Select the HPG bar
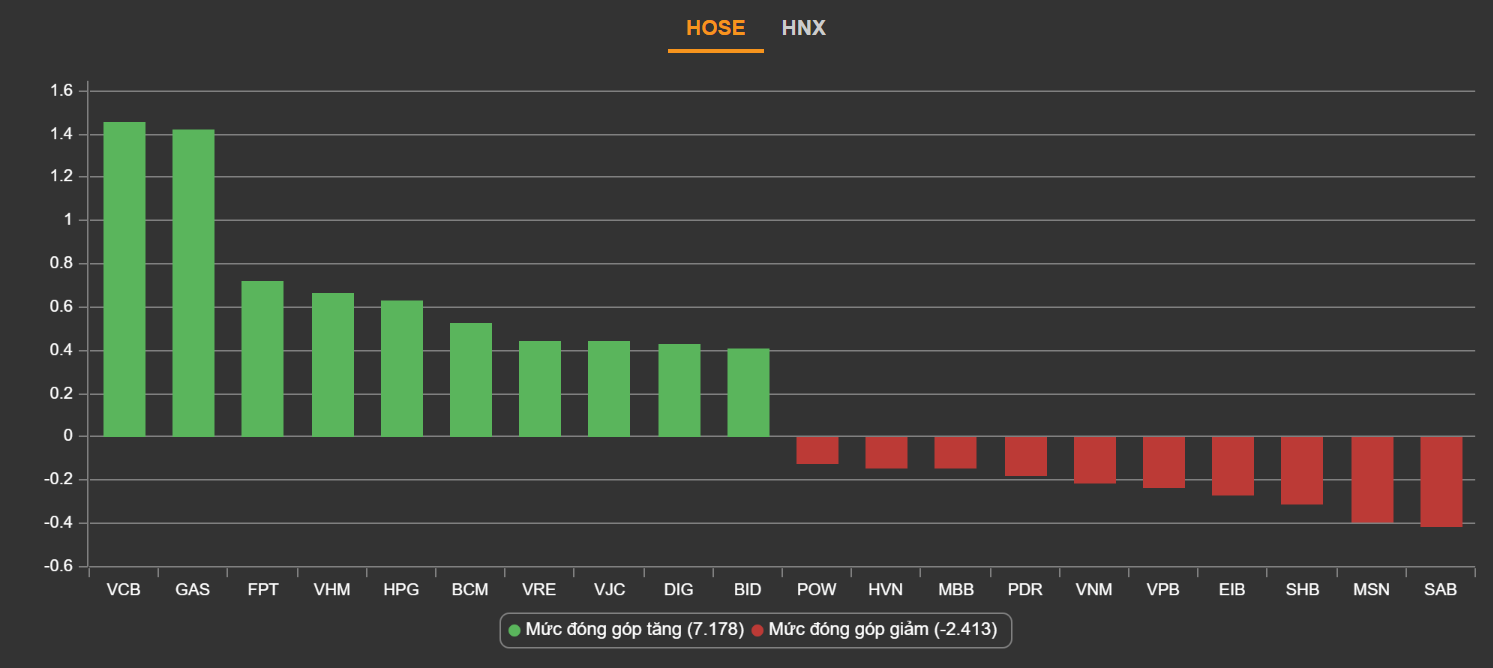Screen dimensions: 1493x668 click(402, 369)
